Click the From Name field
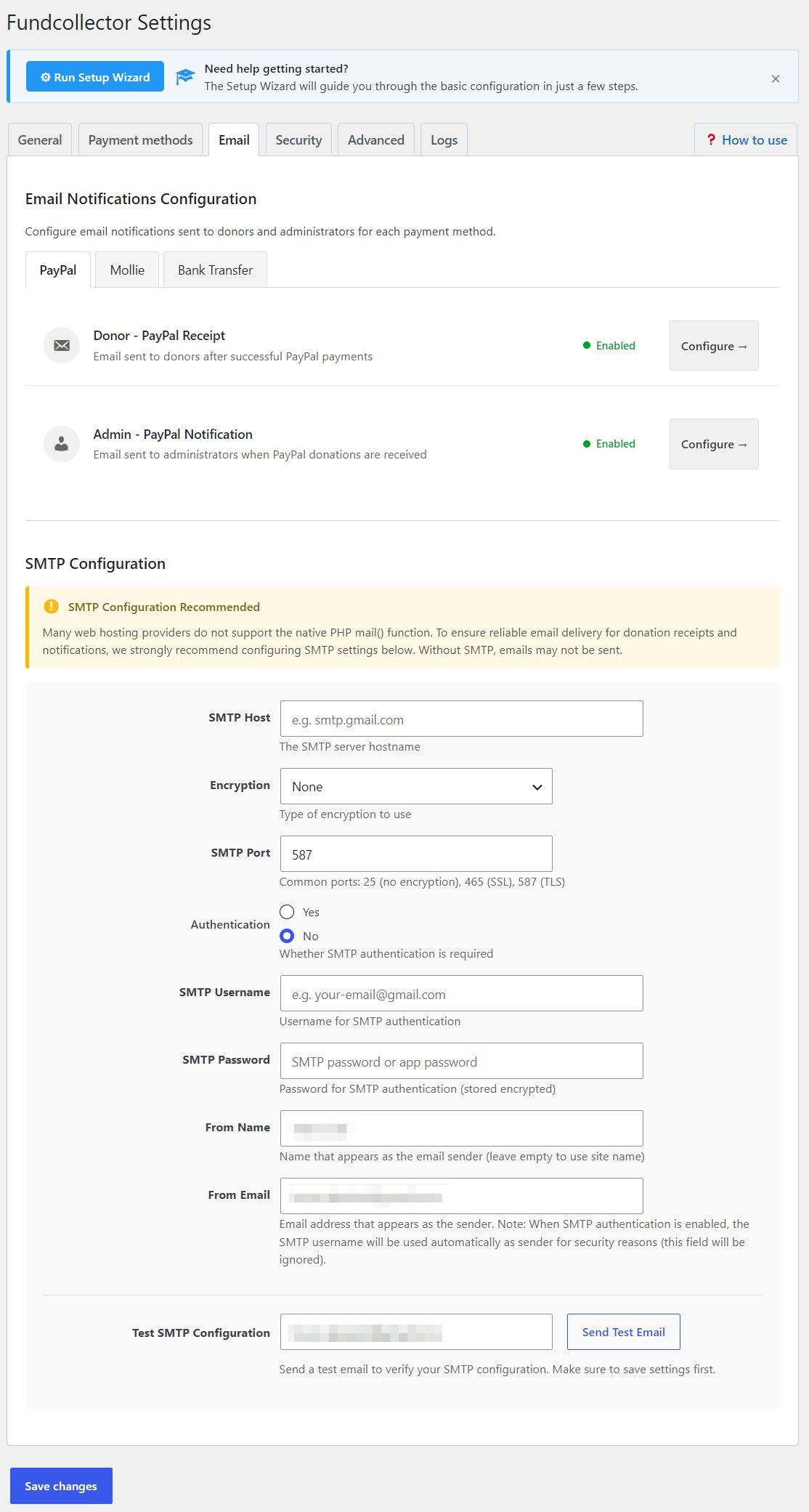This screenshot has height=1512, width=809. 462,1128
